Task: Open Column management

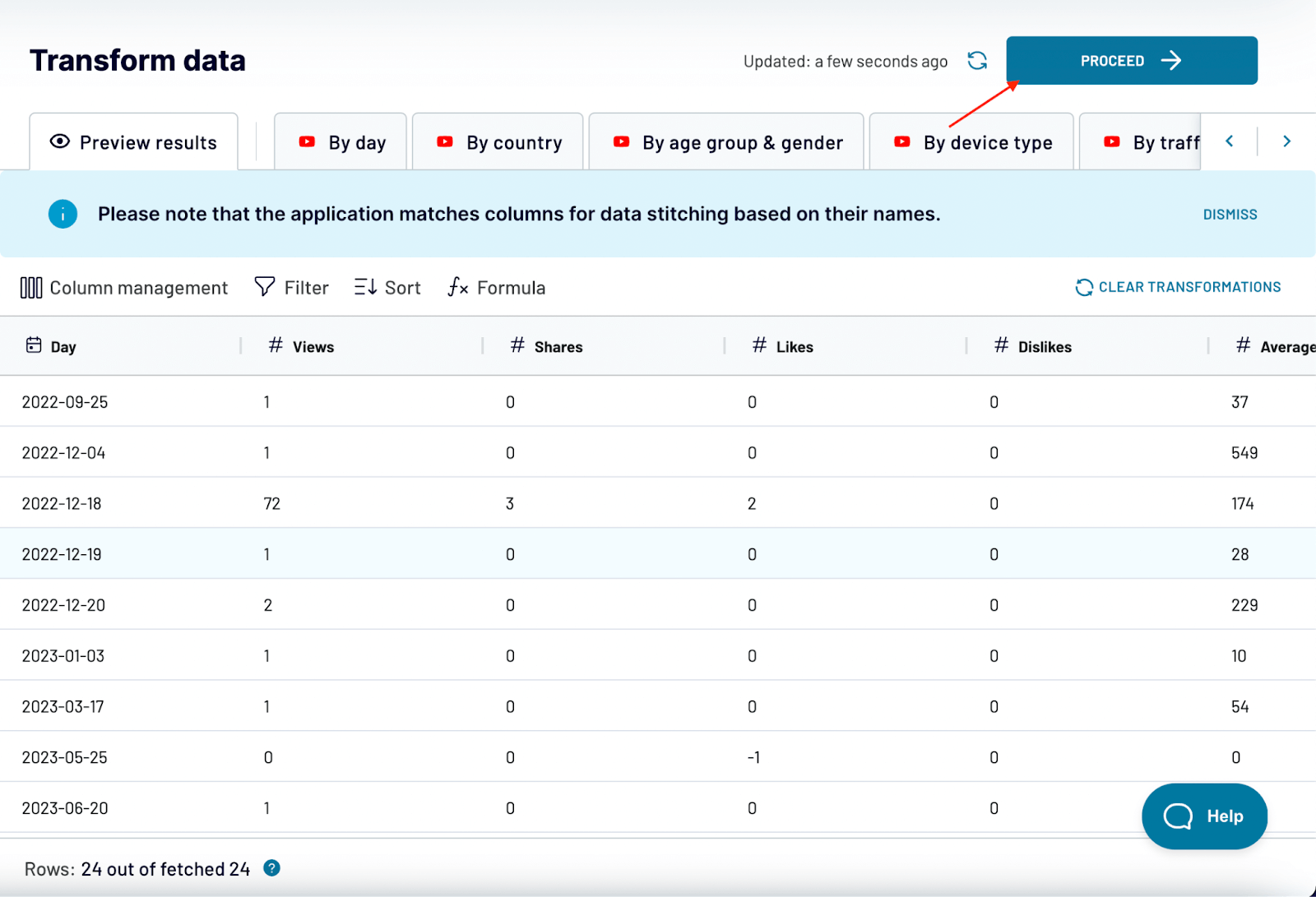Action: 124,288
